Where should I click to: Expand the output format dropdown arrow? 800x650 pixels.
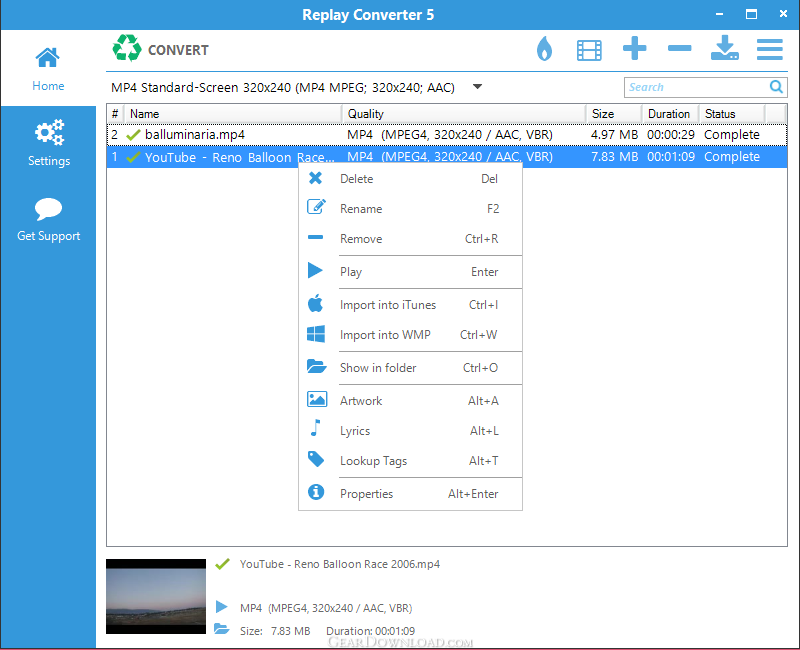click(477, 87)
